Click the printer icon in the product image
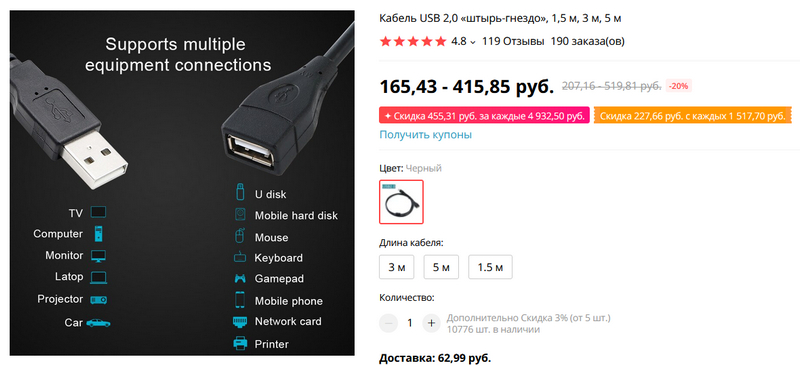 click(240, 343)
